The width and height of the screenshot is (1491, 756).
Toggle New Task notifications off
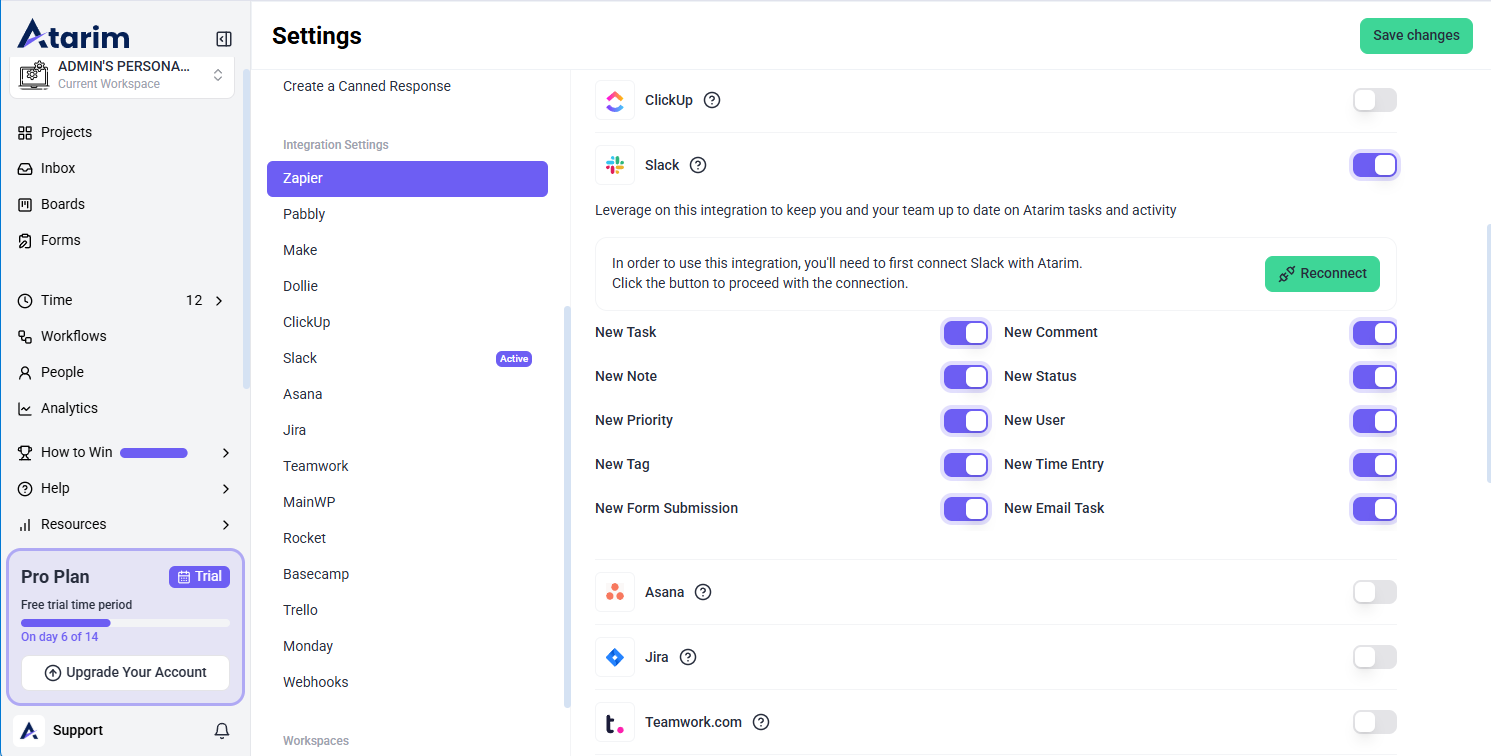pyautogui.click(x=966, y=333)
